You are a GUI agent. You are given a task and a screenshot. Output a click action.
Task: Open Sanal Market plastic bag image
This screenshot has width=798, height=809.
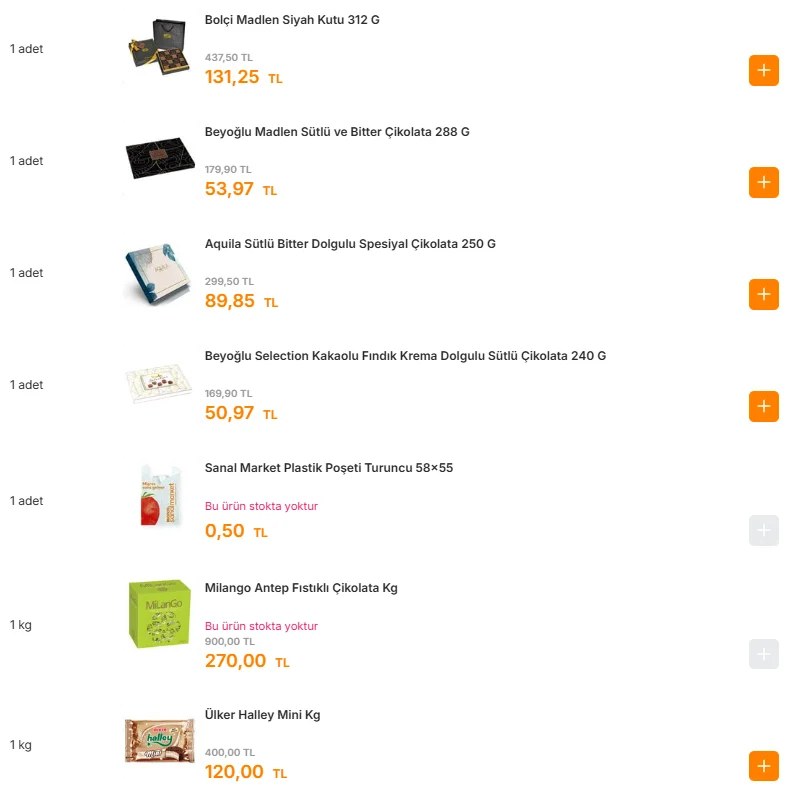click(x=160, y=496)
